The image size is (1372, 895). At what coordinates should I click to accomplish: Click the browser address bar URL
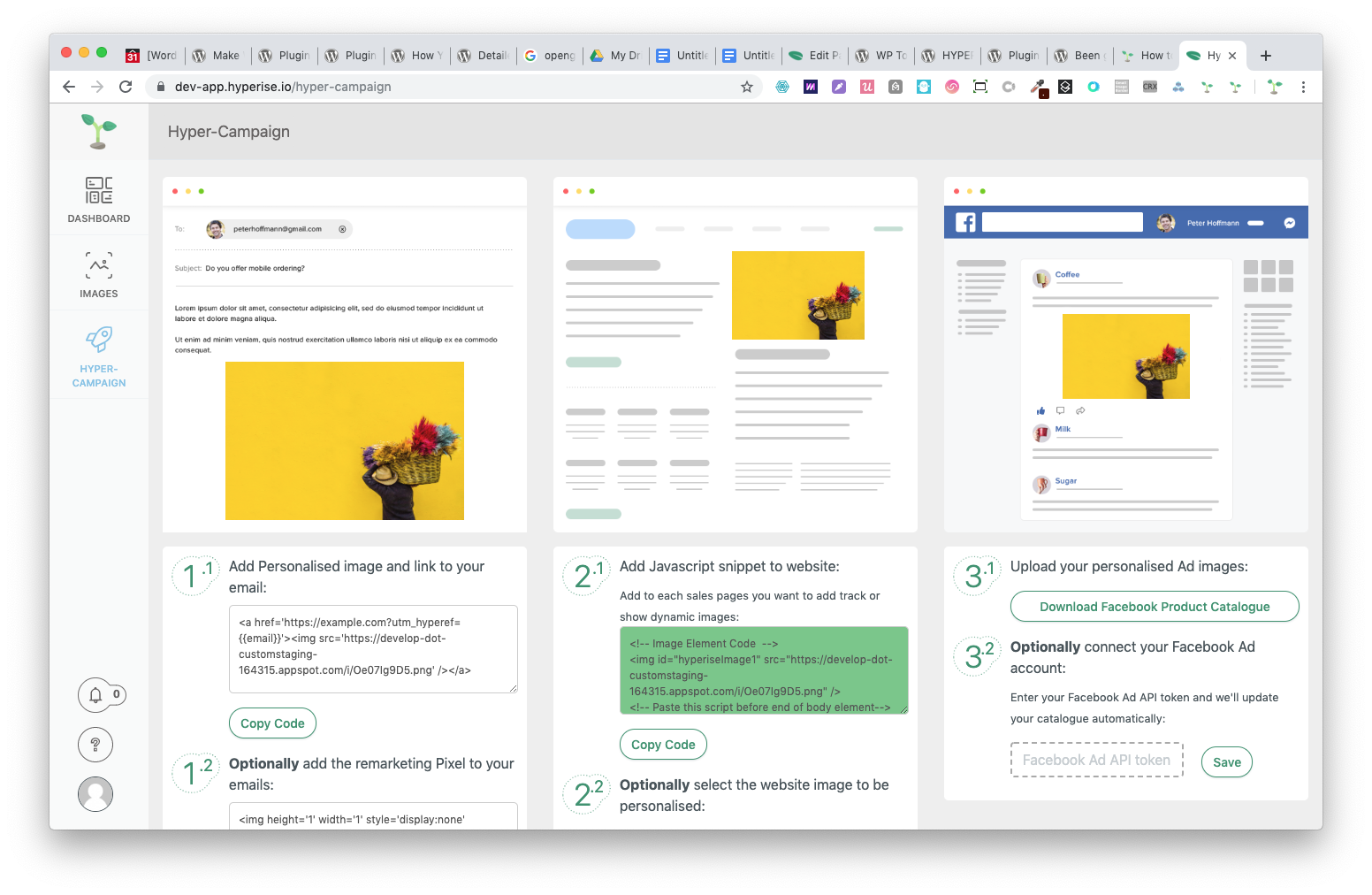click(283, 87)
